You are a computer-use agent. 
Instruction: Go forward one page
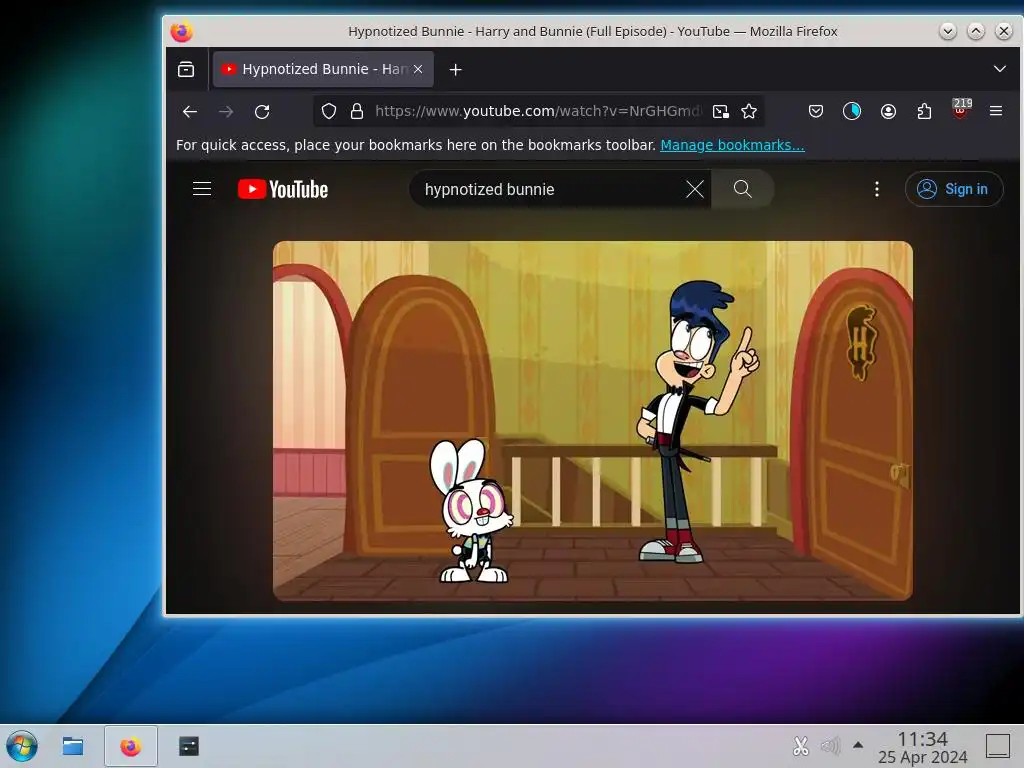coord(226,112)
